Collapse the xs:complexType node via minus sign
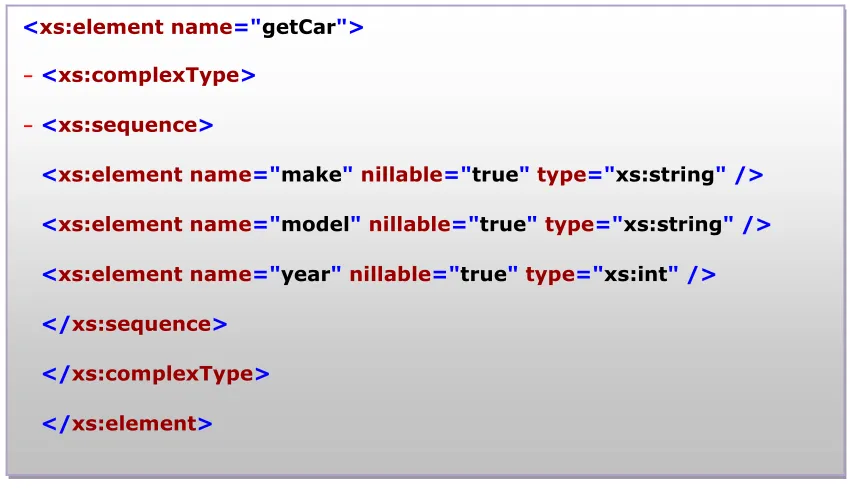 point(28,76)
